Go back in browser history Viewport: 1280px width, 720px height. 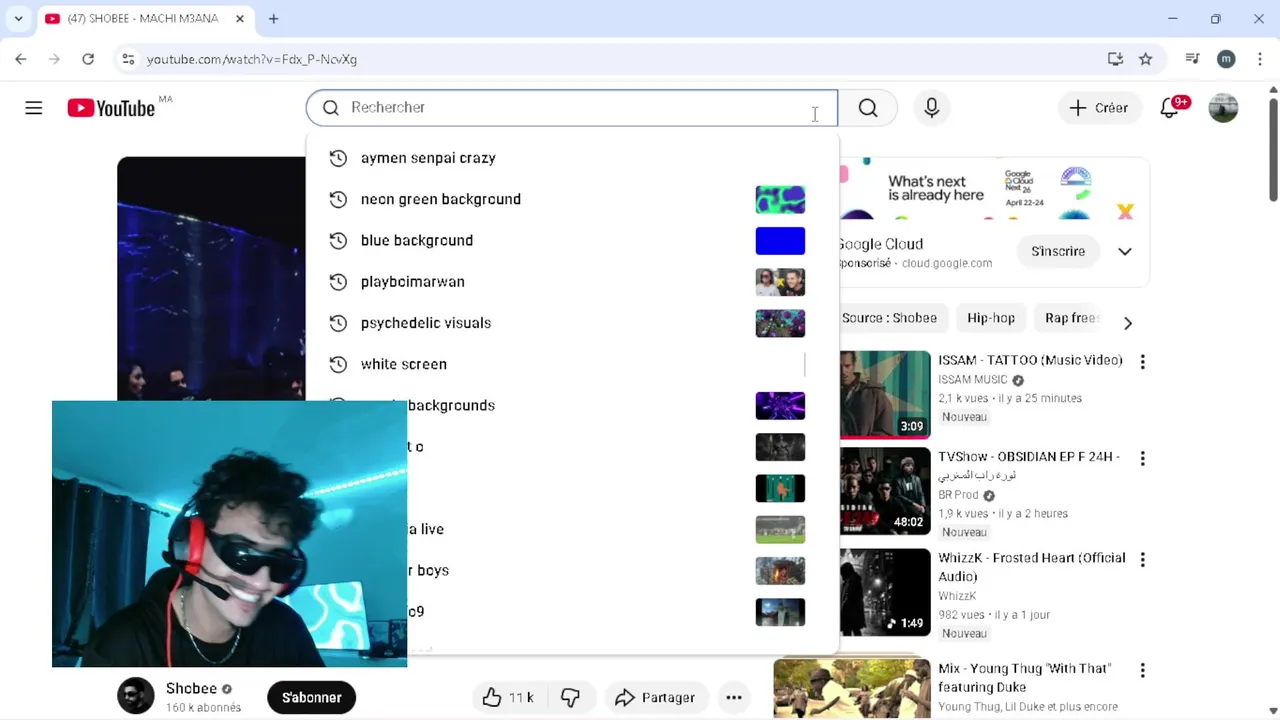click(x=21, y=59)
